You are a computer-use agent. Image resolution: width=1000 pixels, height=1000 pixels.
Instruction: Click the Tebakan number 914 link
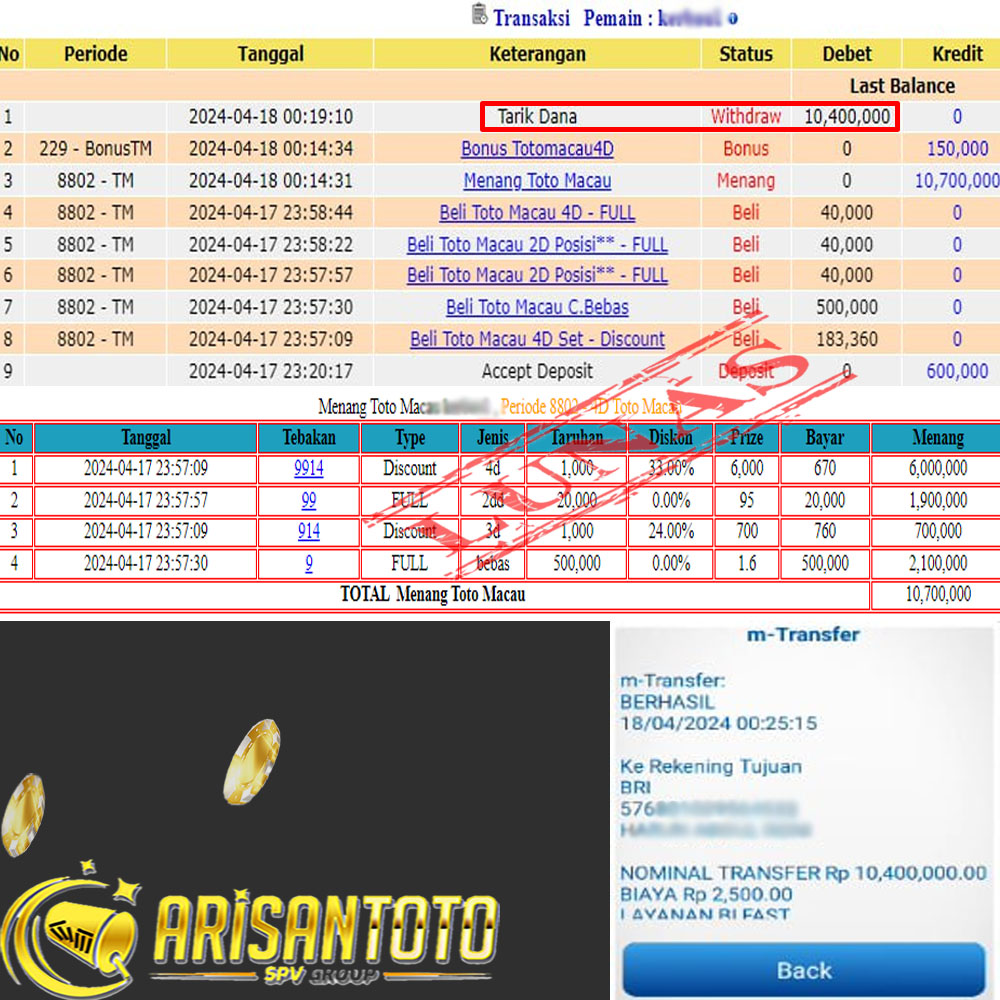[309, 531]
